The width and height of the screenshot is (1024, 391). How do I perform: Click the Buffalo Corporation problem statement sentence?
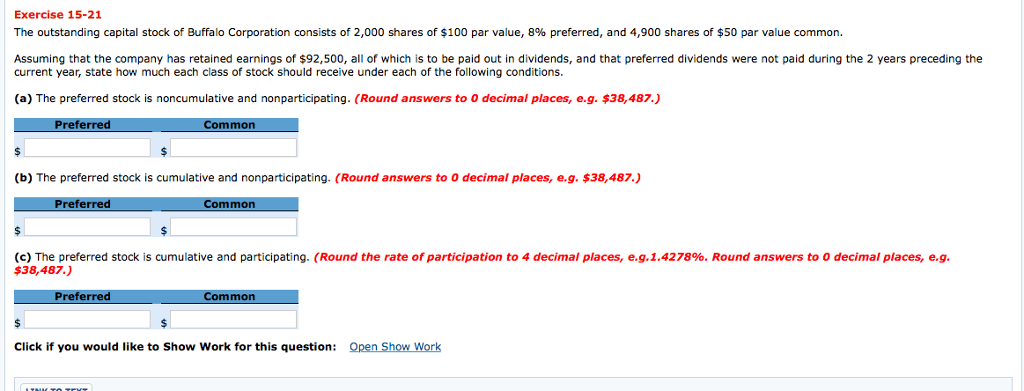(428, 32)
